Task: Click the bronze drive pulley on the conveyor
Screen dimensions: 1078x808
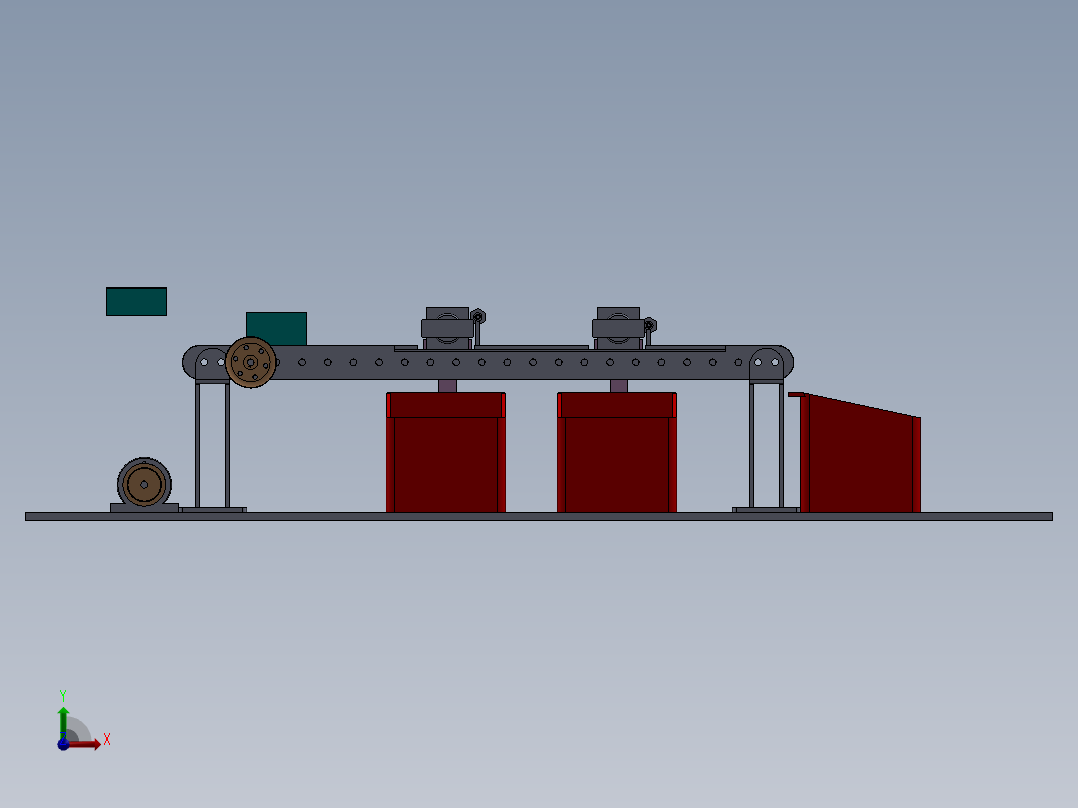Action: click(x=250, y=362)
